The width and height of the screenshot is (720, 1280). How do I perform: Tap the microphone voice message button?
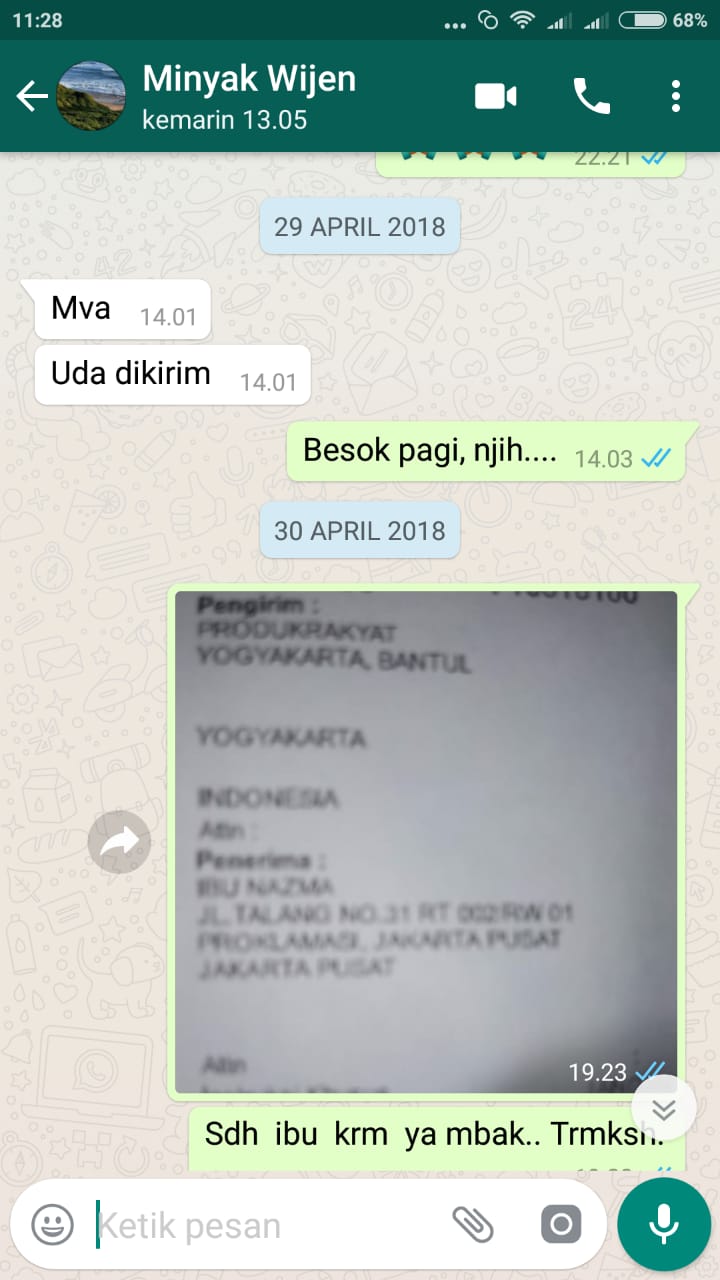click(x=664, y=1225)
